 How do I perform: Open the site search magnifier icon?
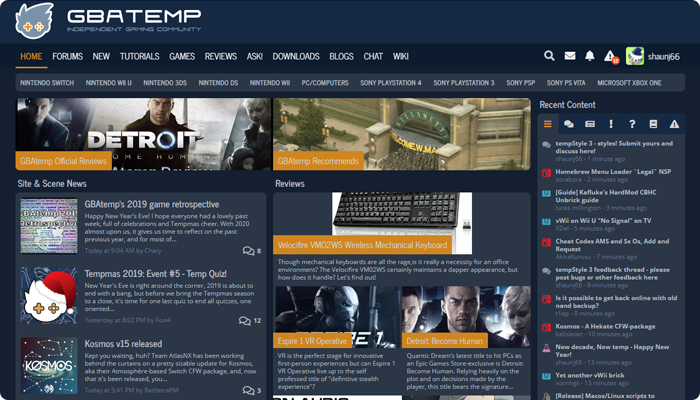click(549, 56)
